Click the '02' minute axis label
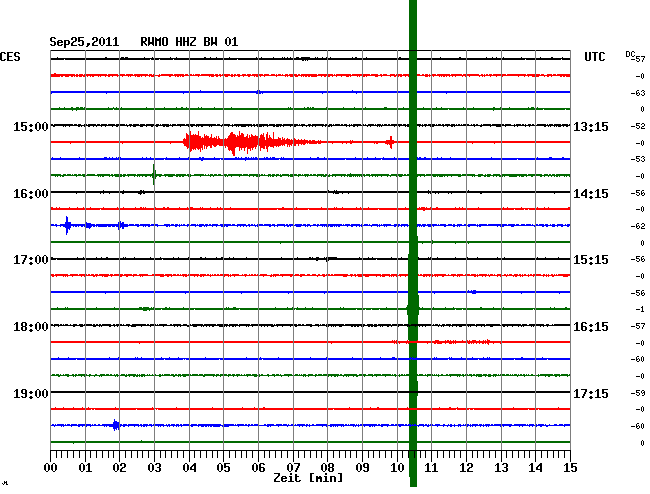 (x=119, y=468)
